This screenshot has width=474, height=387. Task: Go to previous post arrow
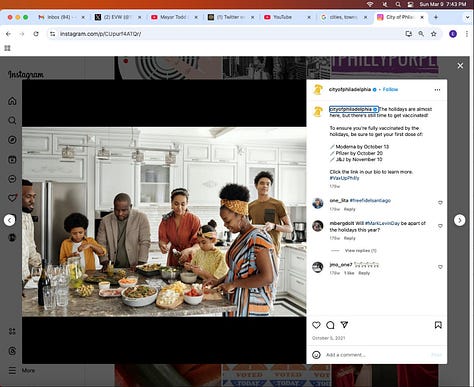click(10, 220)
